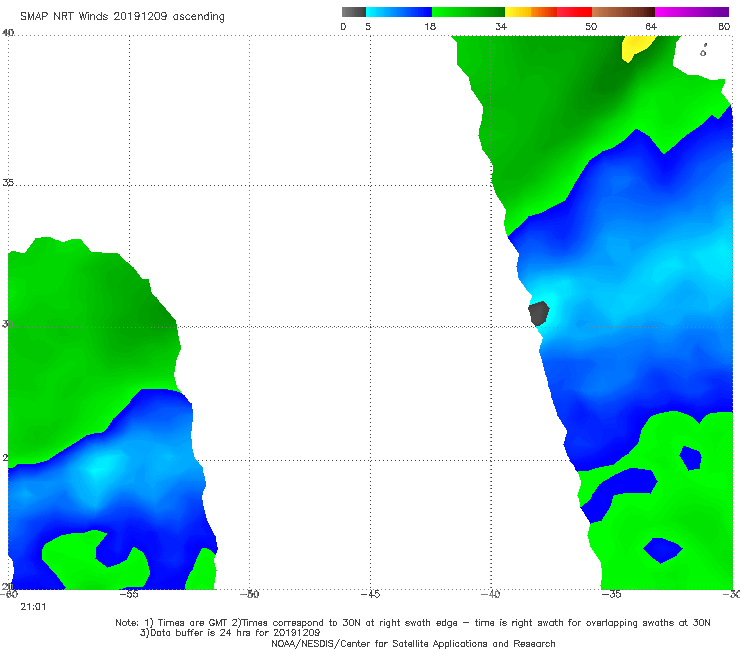740x650 pixels.
Task: Click the longitude label '-45'
Action: 370,594
